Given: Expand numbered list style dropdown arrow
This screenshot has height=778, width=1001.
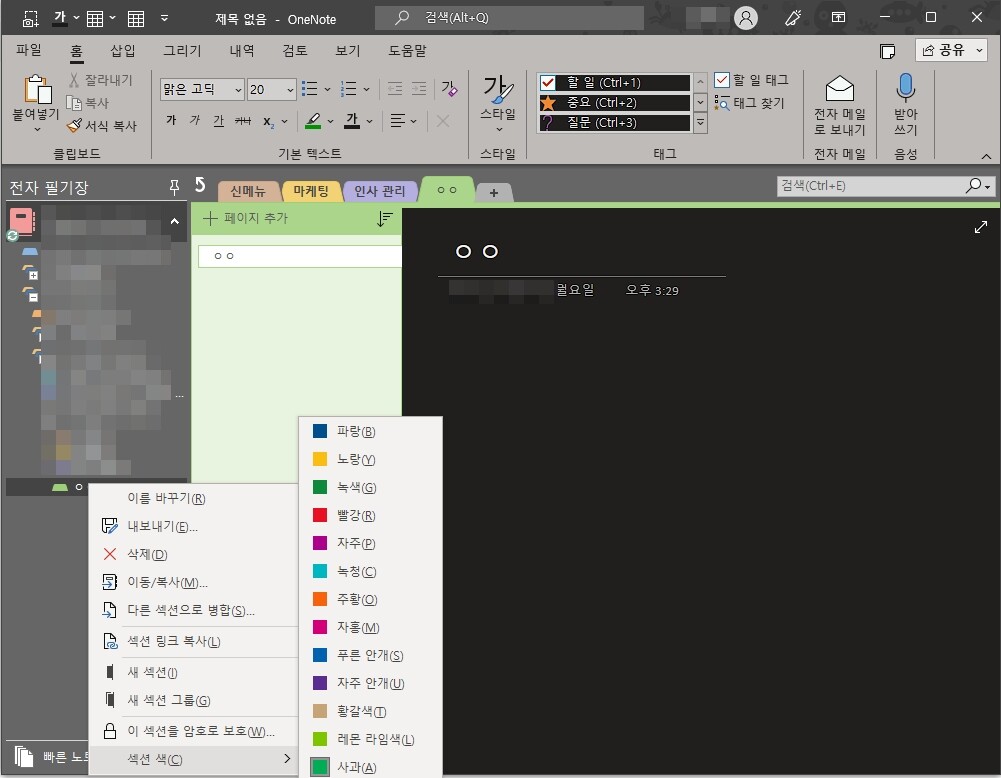Looking at the screenshot, I should click(x=366, y=89).
